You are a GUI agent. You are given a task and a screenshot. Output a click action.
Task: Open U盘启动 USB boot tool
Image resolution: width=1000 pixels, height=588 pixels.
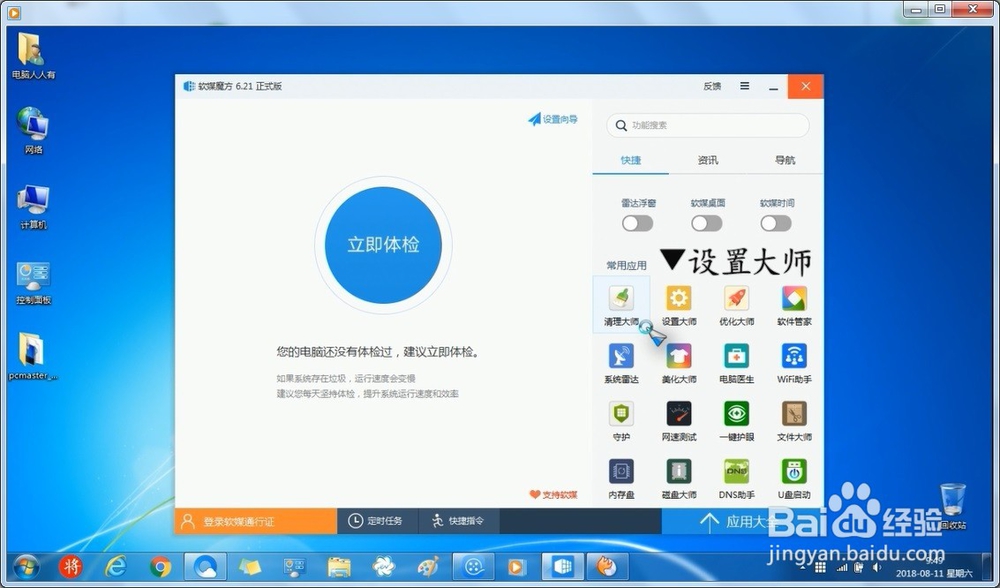pos(794,479)
